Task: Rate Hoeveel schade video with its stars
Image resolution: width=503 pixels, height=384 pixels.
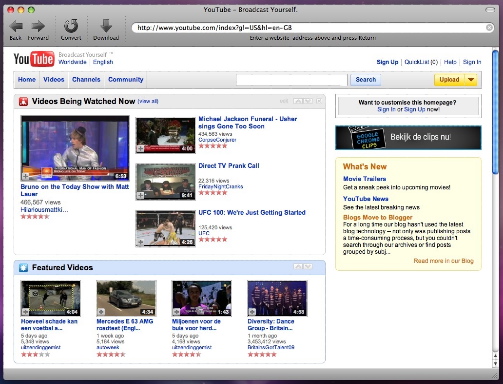Action: click(35, 354)
